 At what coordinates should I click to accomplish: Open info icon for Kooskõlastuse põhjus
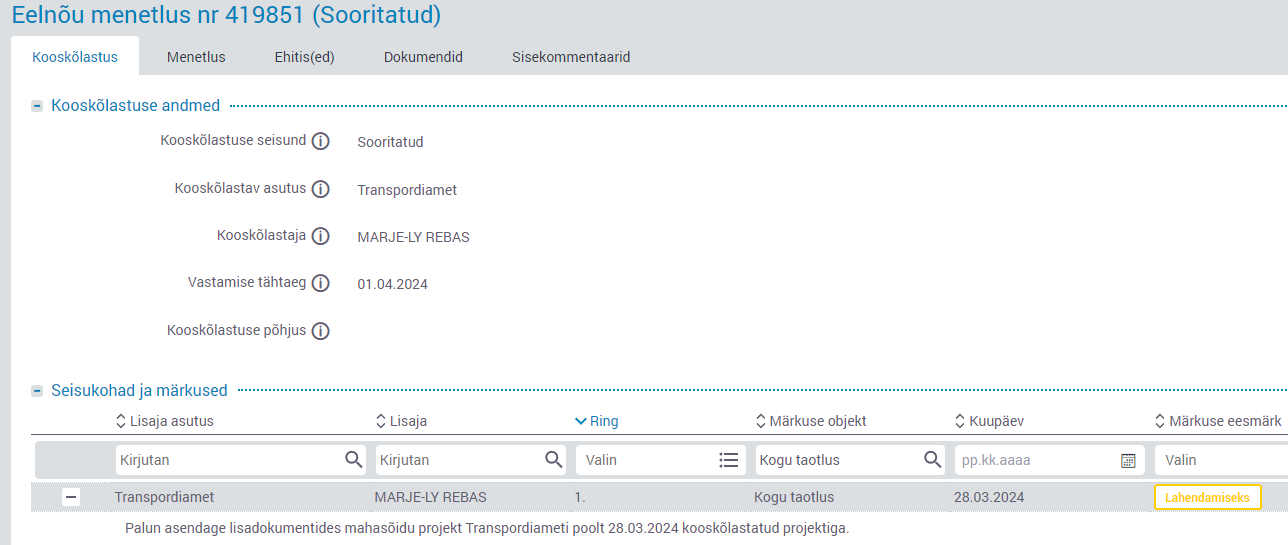point(320,331)
